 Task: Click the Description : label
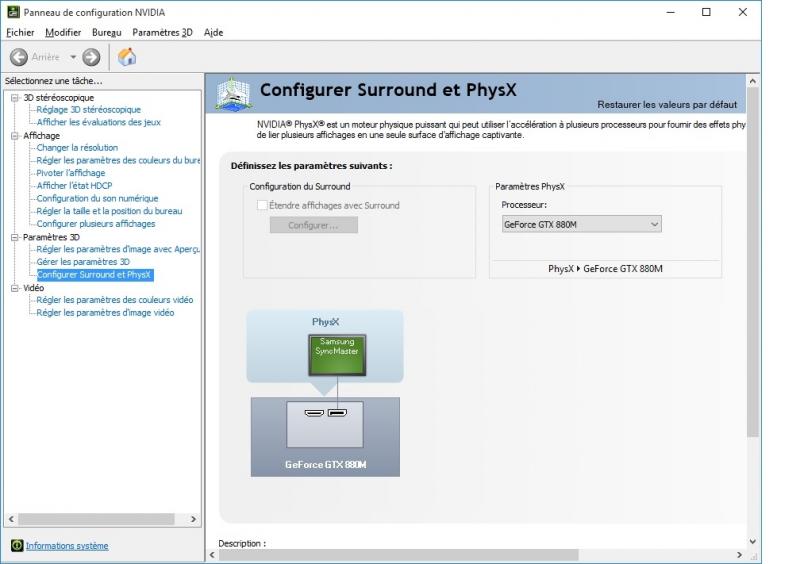tap(242, 544)
